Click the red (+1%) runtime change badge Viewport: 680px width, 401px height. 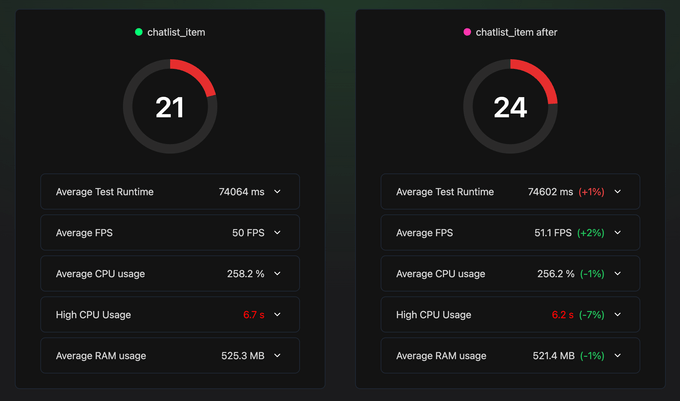point(592,191)
